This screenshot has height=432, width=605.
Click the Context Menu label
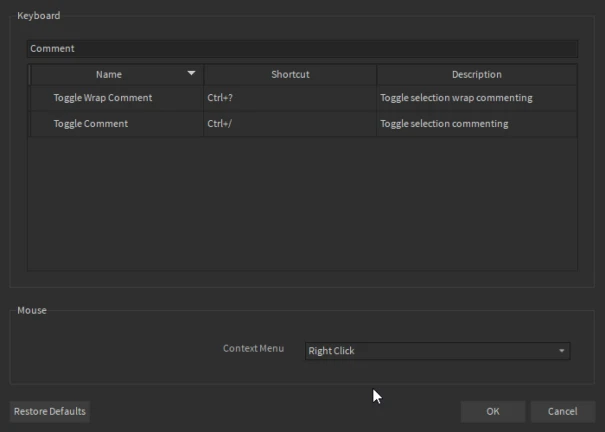click(x=253, y=349)
